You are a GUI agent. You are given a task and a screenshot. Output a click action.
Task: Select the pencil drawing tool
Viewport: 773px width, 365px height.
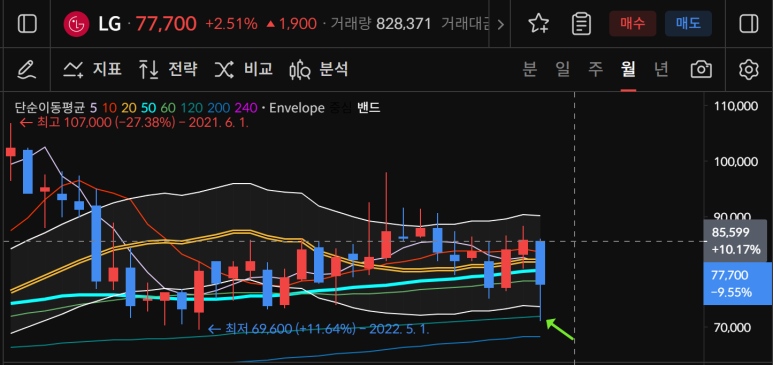click(x=27, y=70)
